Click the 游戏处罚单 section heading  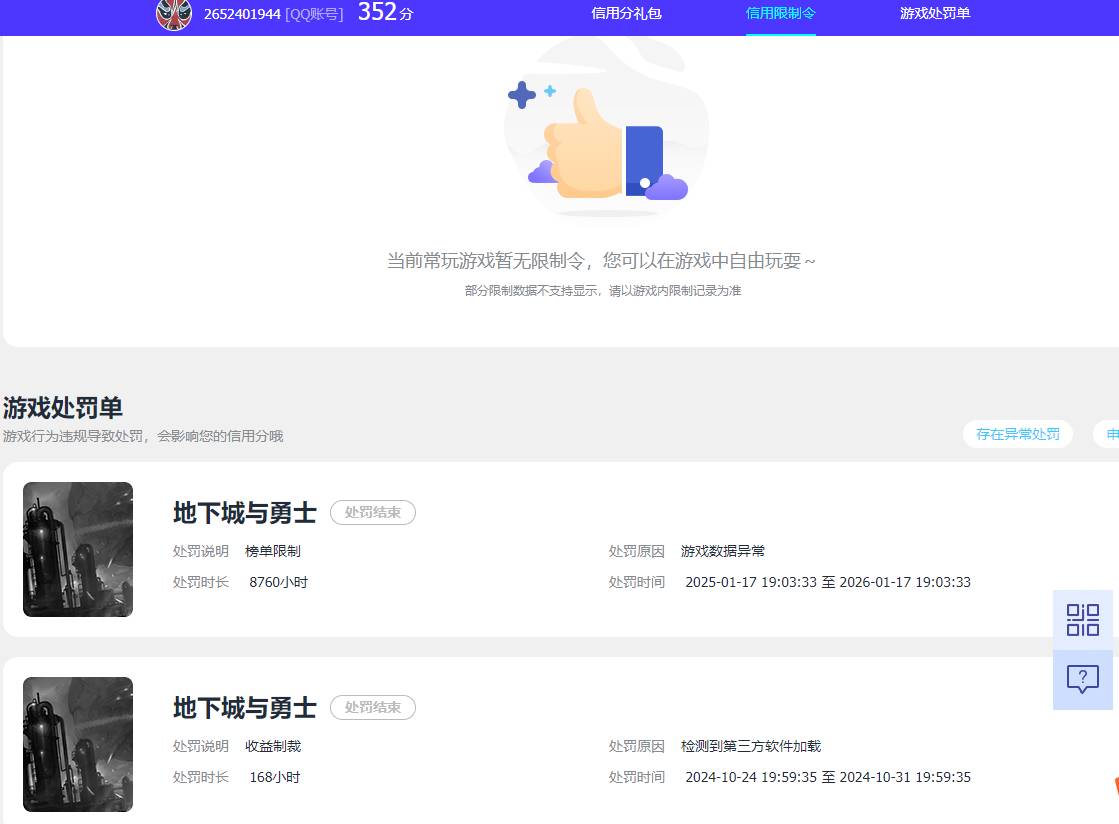pyautogui.click(x=63, y=408)
